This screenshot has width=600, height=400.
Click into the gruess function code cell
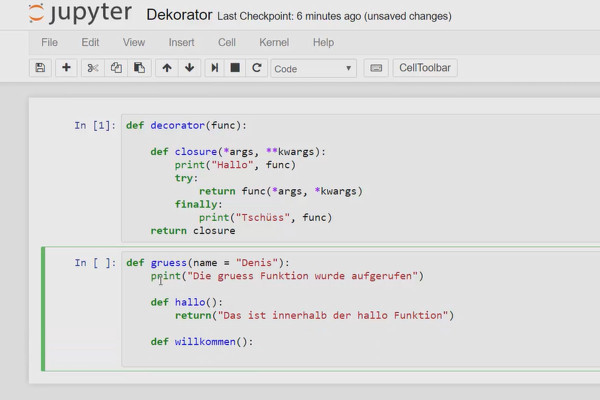[360, 309]
